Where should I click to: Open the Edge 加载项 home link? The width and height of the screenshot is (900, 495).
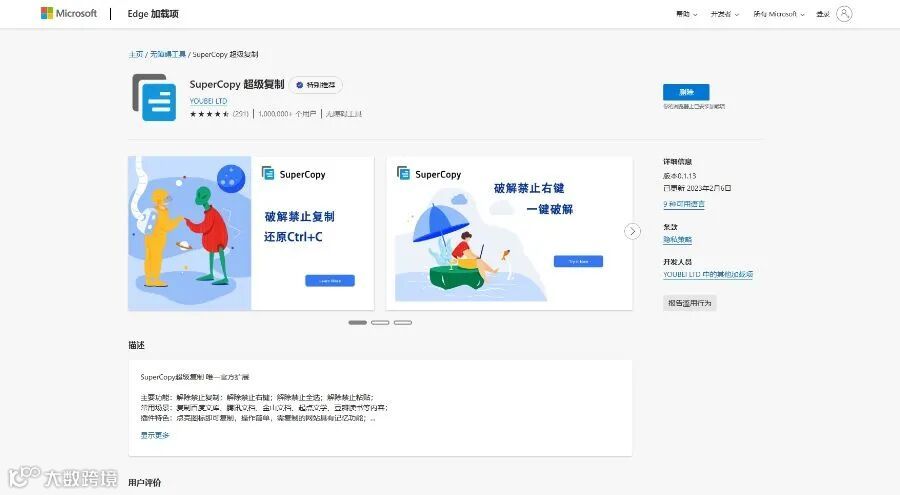click(153, 14)
